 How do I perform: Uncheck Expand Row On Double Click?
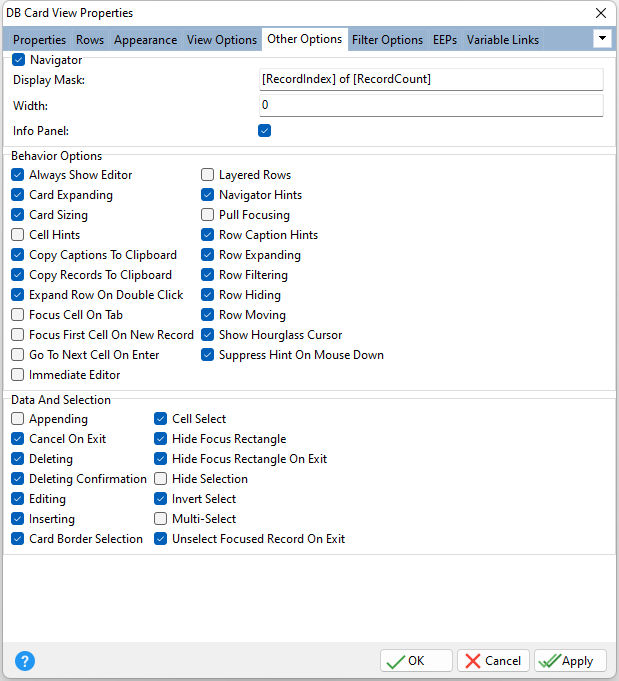pyautogui.click(x=17, y=294)
